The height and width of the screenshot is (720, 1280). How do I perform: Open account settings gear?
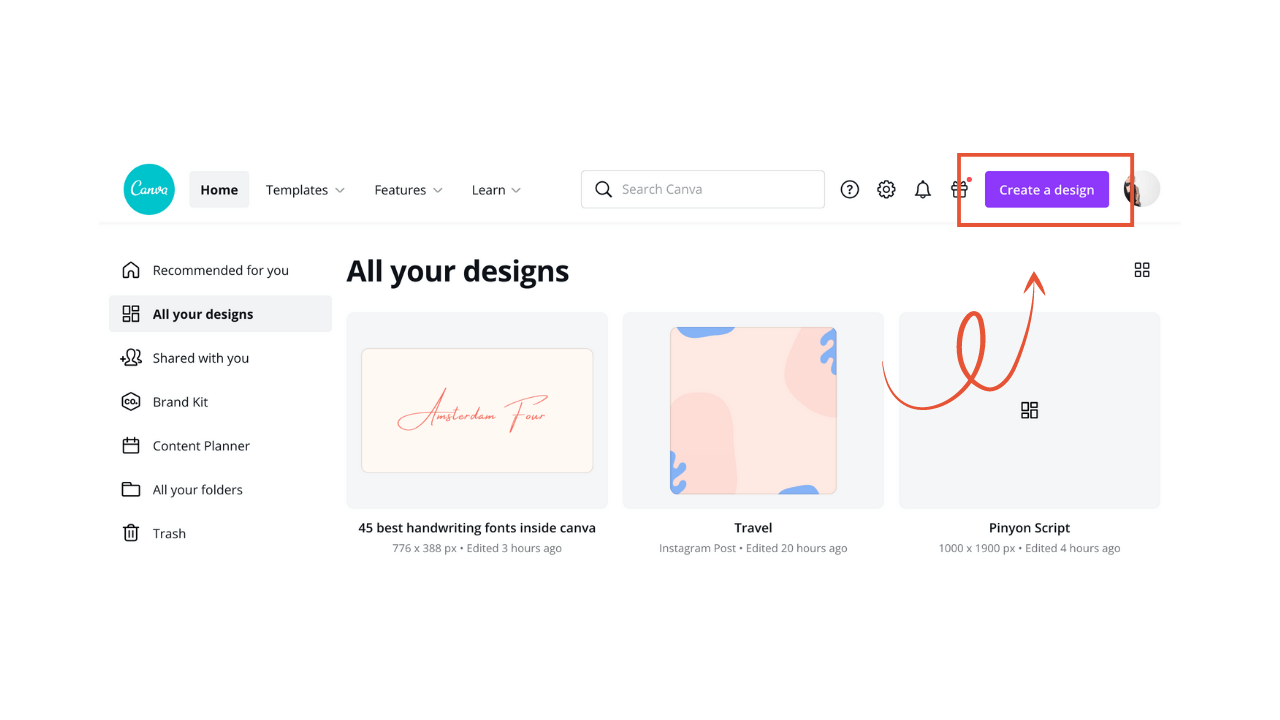click(886, 189)
